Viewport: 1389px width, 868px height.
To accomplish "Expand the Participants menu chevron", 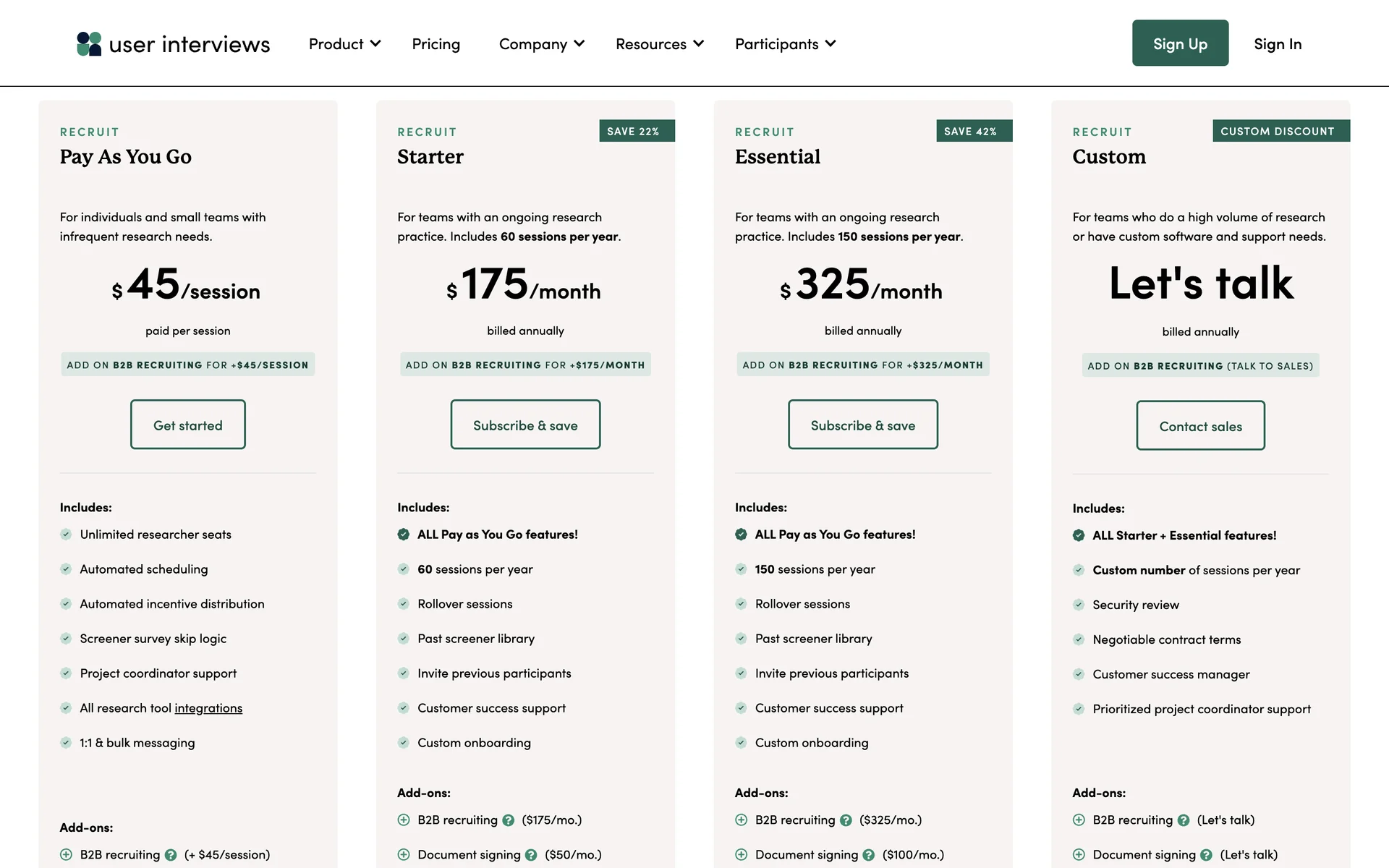I will click(x=831, y=44).
